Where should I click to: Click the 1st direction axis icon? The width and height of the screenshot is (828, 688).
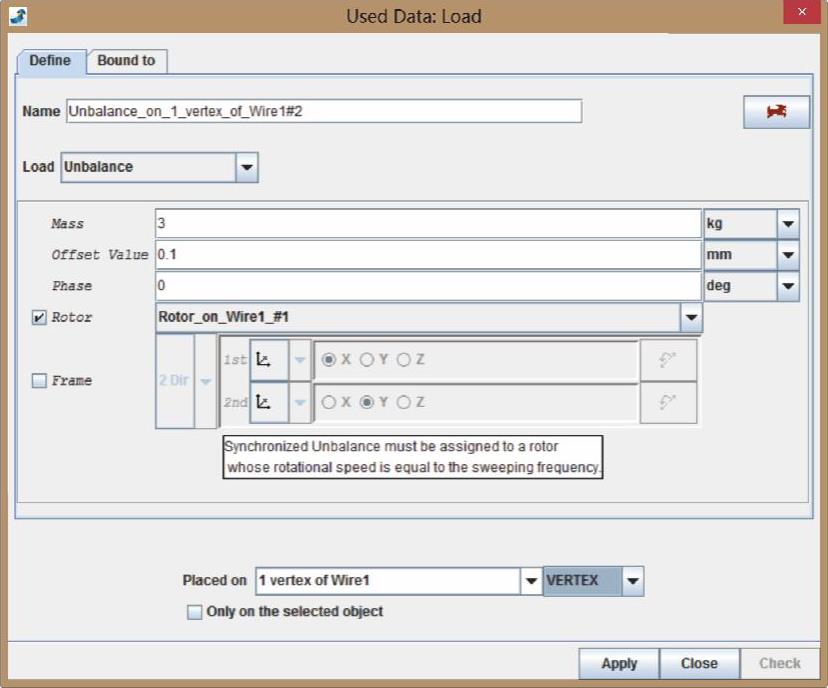265,360
